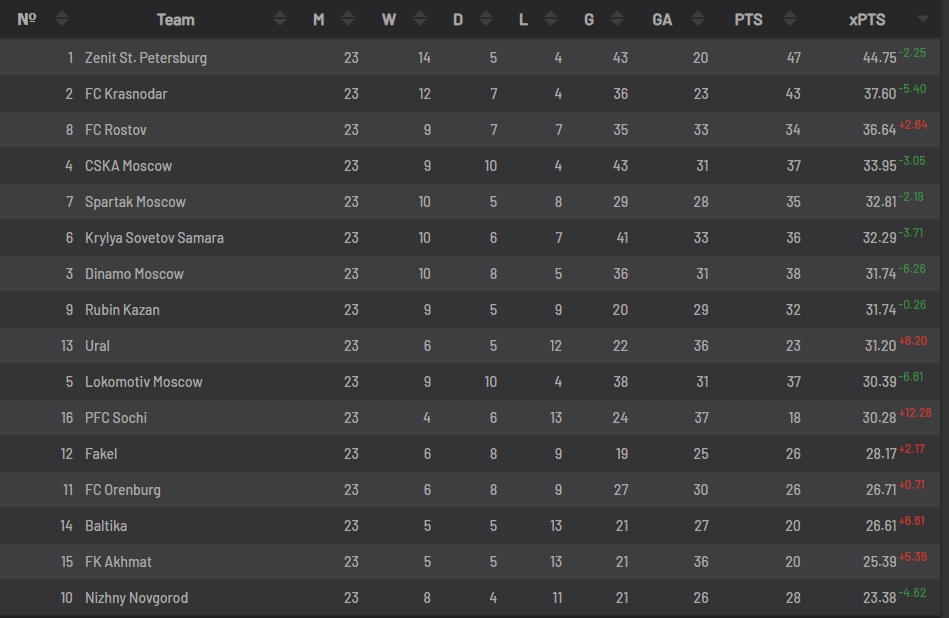Open PFC Sochi team link
The image size is (949, 618).
(116, 418)
